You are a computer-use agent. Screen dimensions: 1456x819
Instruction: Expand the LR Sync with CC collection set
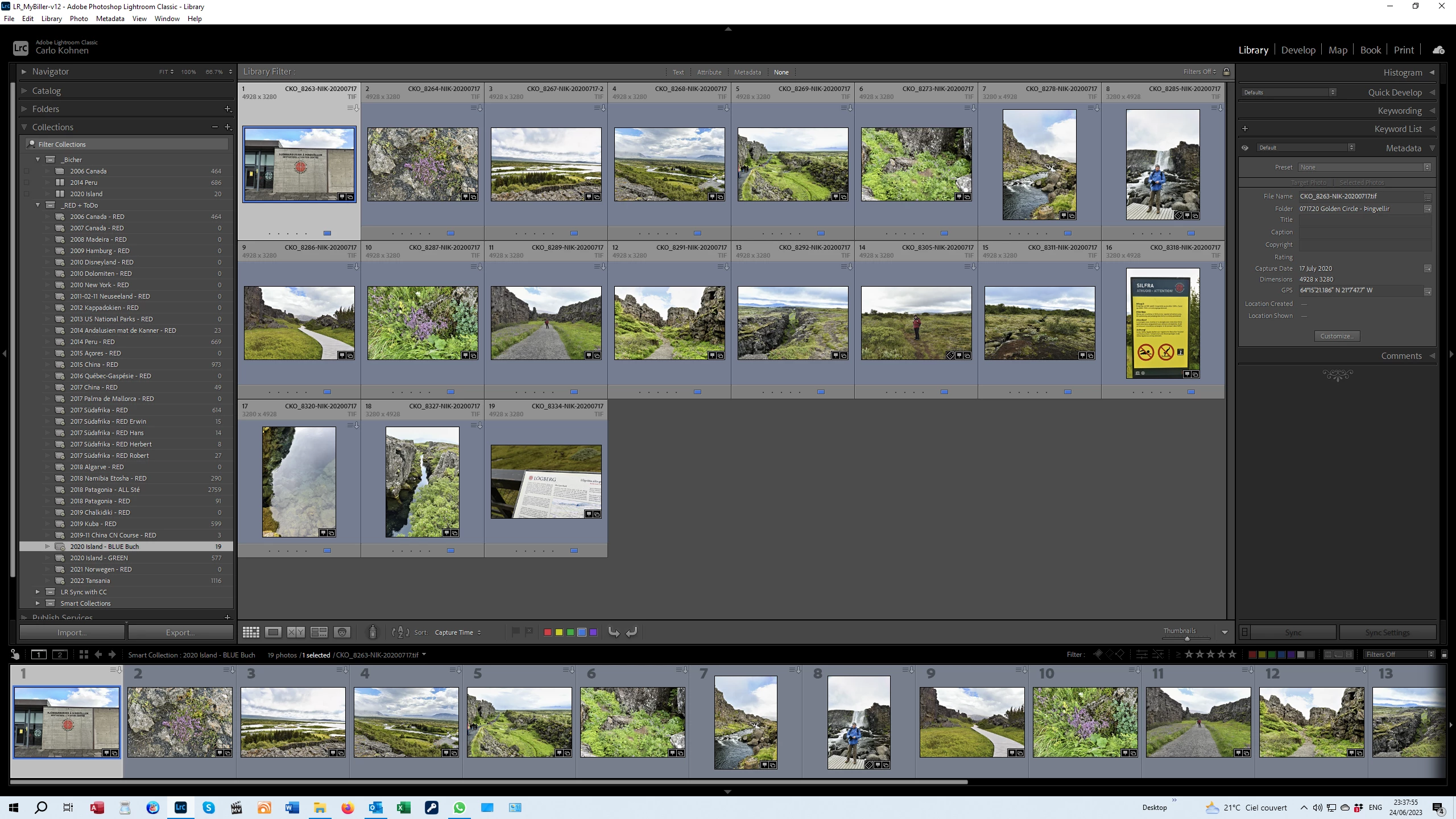point(38,592)
